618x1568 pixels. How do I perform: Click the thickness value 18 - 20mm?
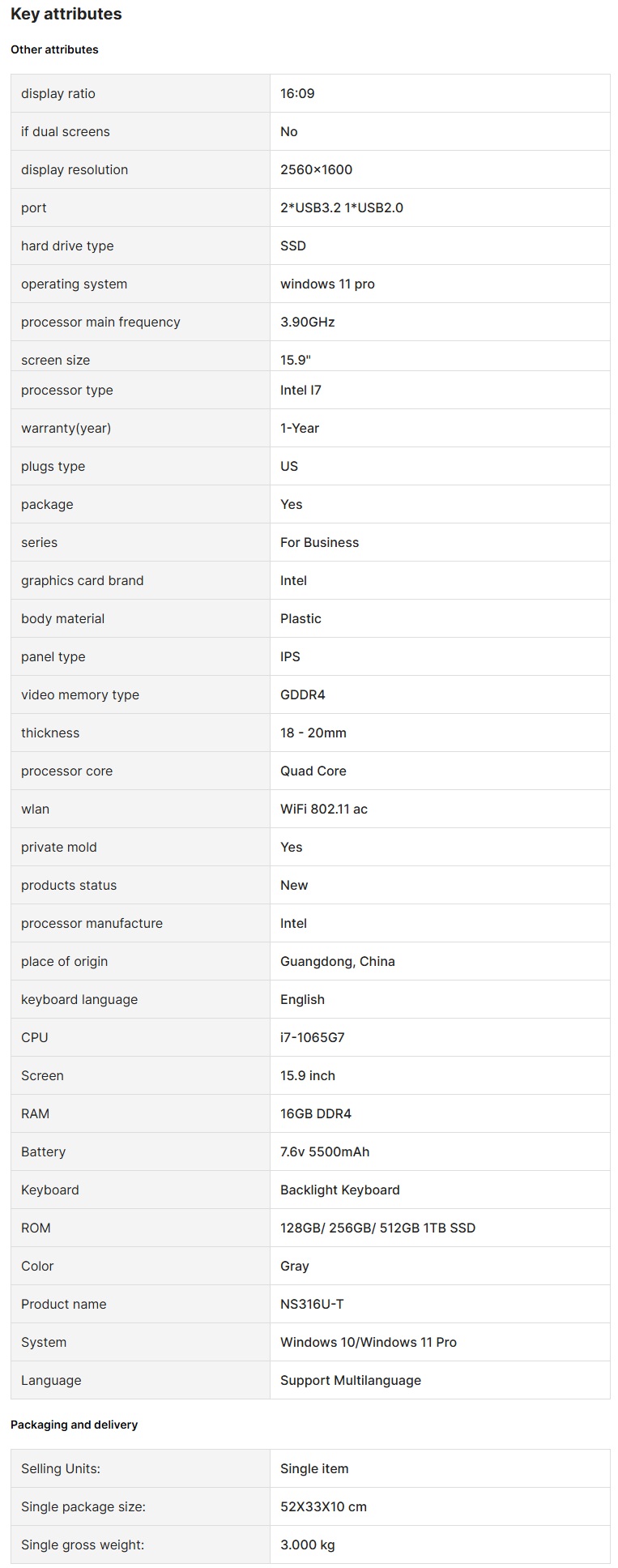tap(313, 733)
